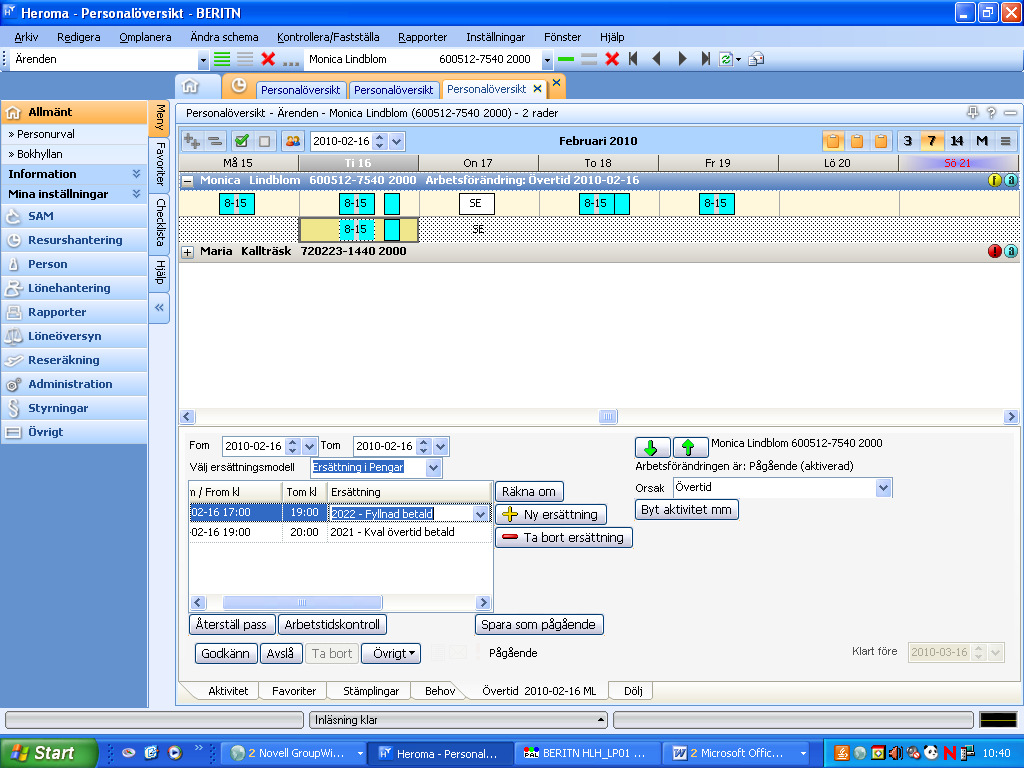Screen dimensions: 1024x768
Task: Expand Maria Kallträsk row
Action: pyautogui.click(x=187, y=252)
